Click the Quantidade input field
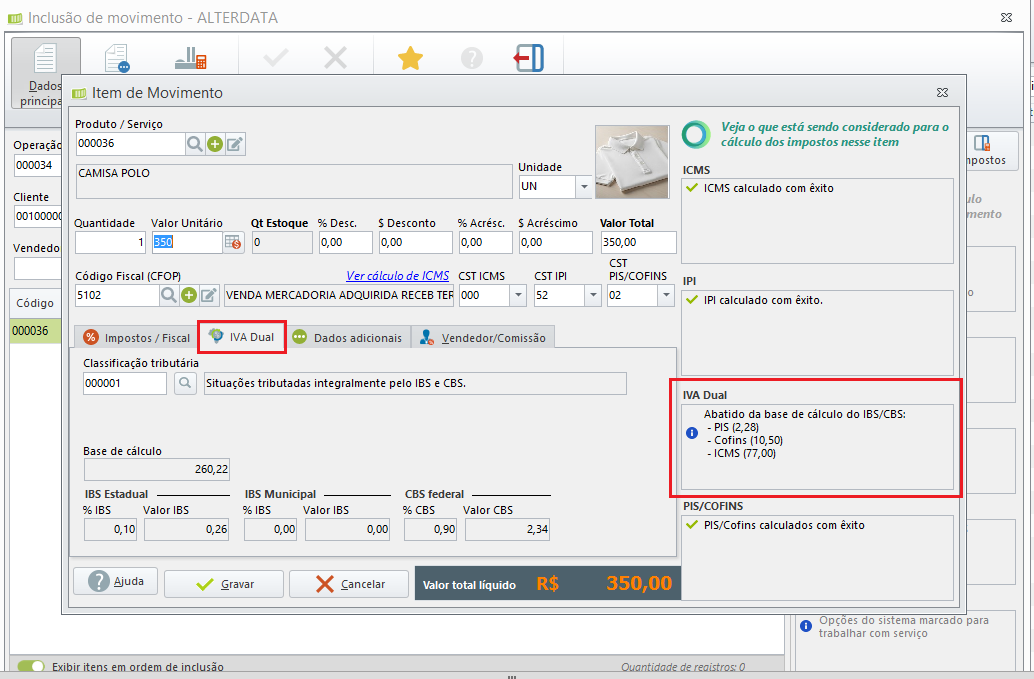Image resolution: width=1034 pixels, height=679 pixels. [110, 242]
